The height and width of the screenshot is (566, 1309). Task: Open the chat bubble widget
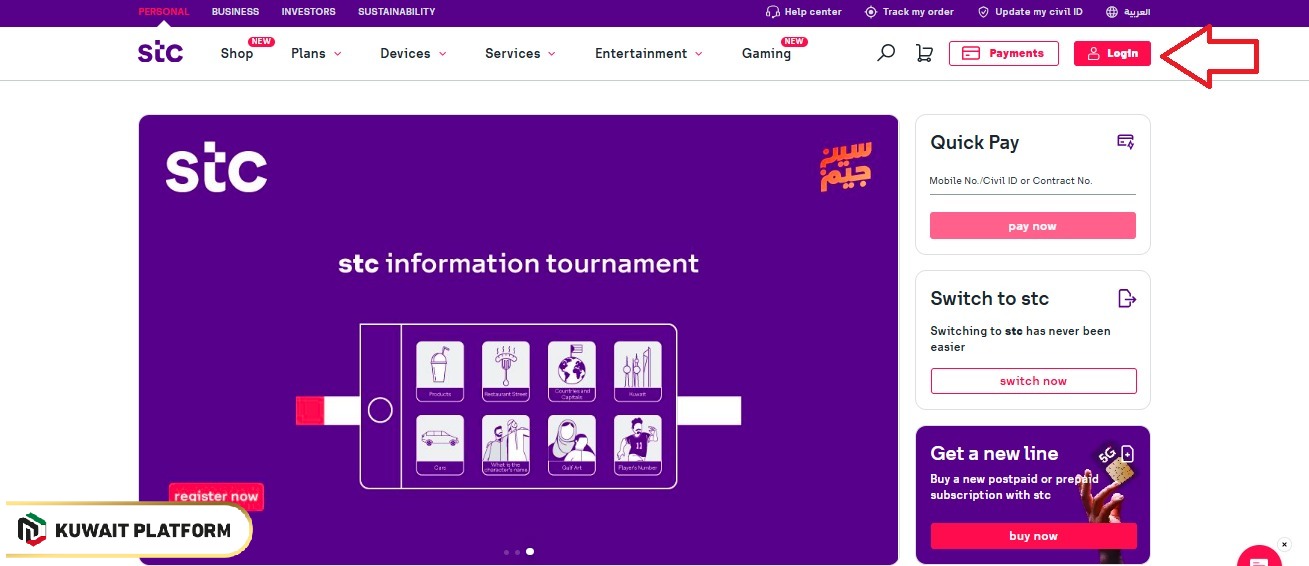click(x=1258, y=556)
